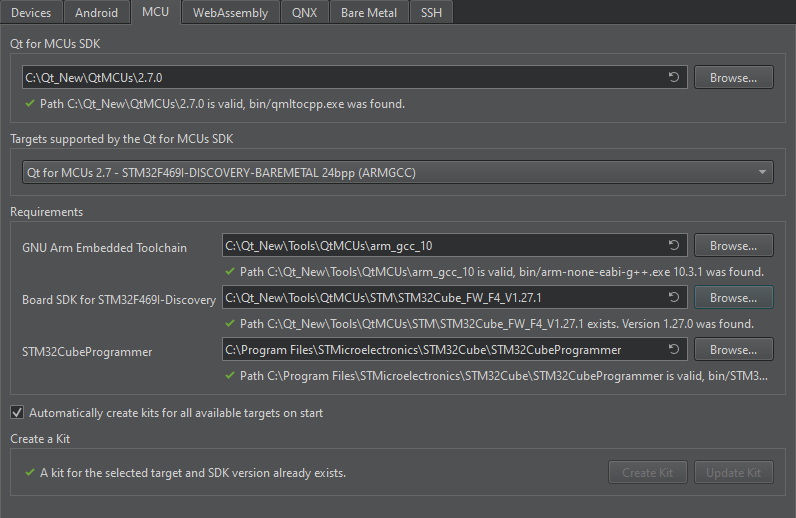
Task: Go to the QNX tab
Action: tap(305, 13)
